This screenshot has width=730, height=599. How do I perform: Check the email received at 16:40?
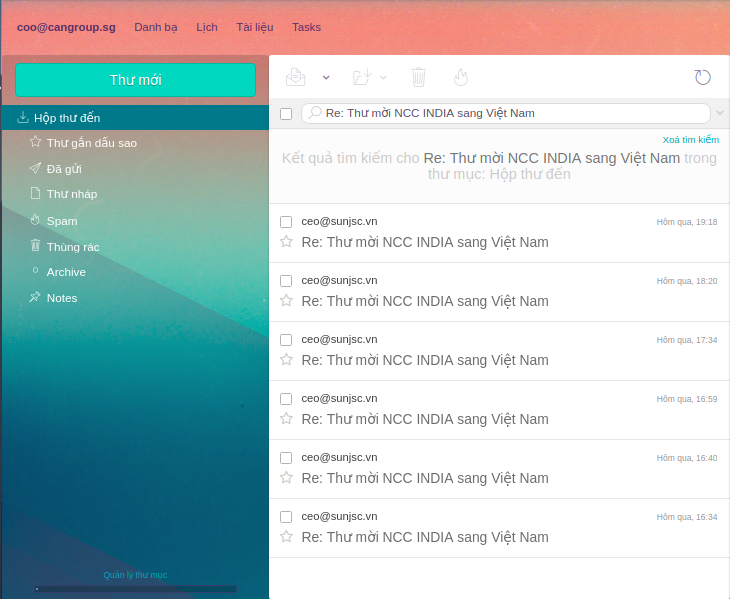(x=286, y=458)
